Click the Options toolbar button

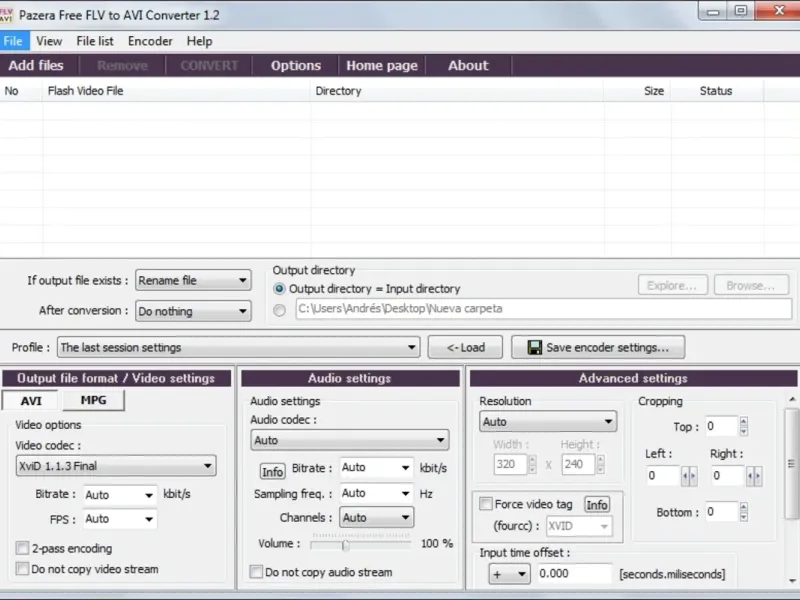pyautogui.click(x=296, y=65)
